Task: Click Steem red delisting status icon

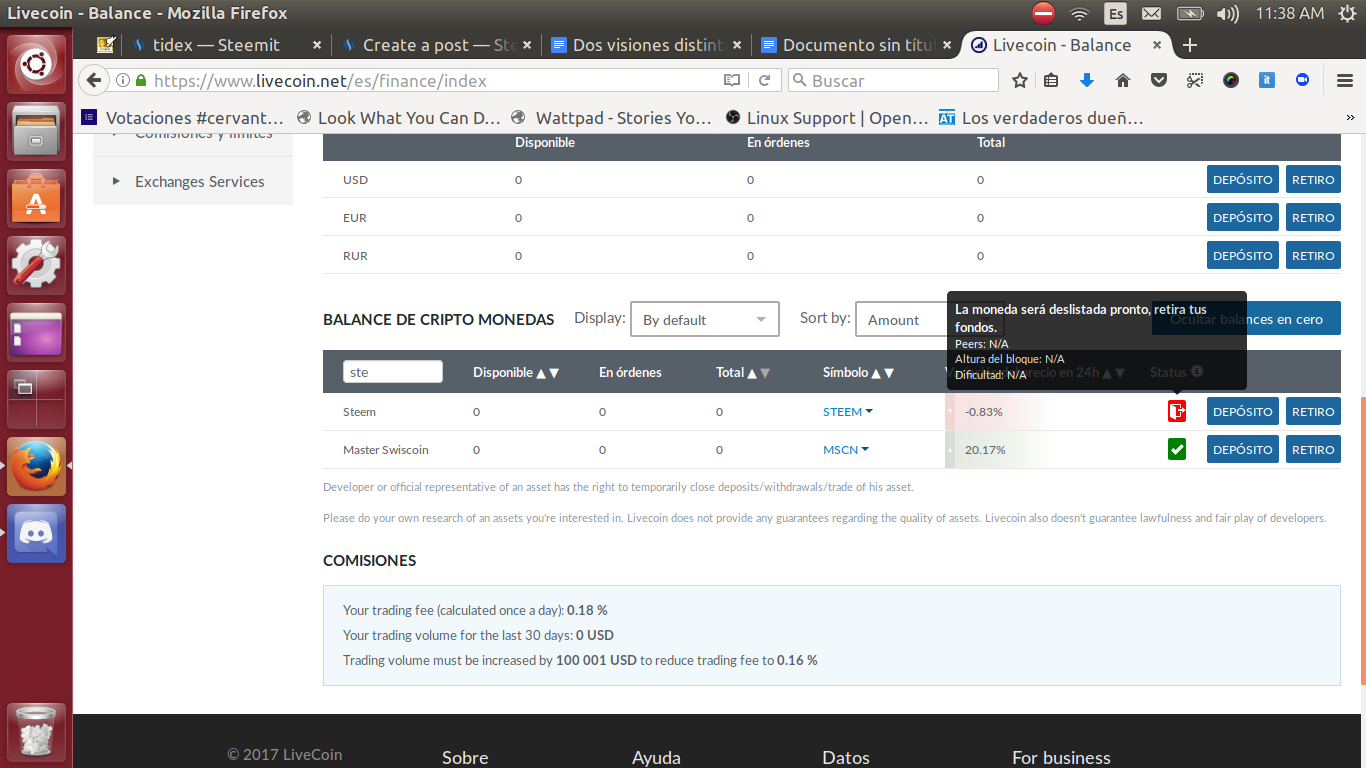Action: pyautogui.click(x=1177, y=411)
